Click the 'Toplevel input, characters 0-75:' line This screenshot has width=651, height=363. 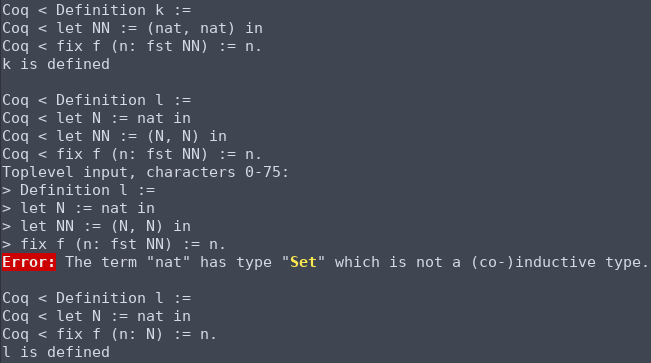(145, 172)
